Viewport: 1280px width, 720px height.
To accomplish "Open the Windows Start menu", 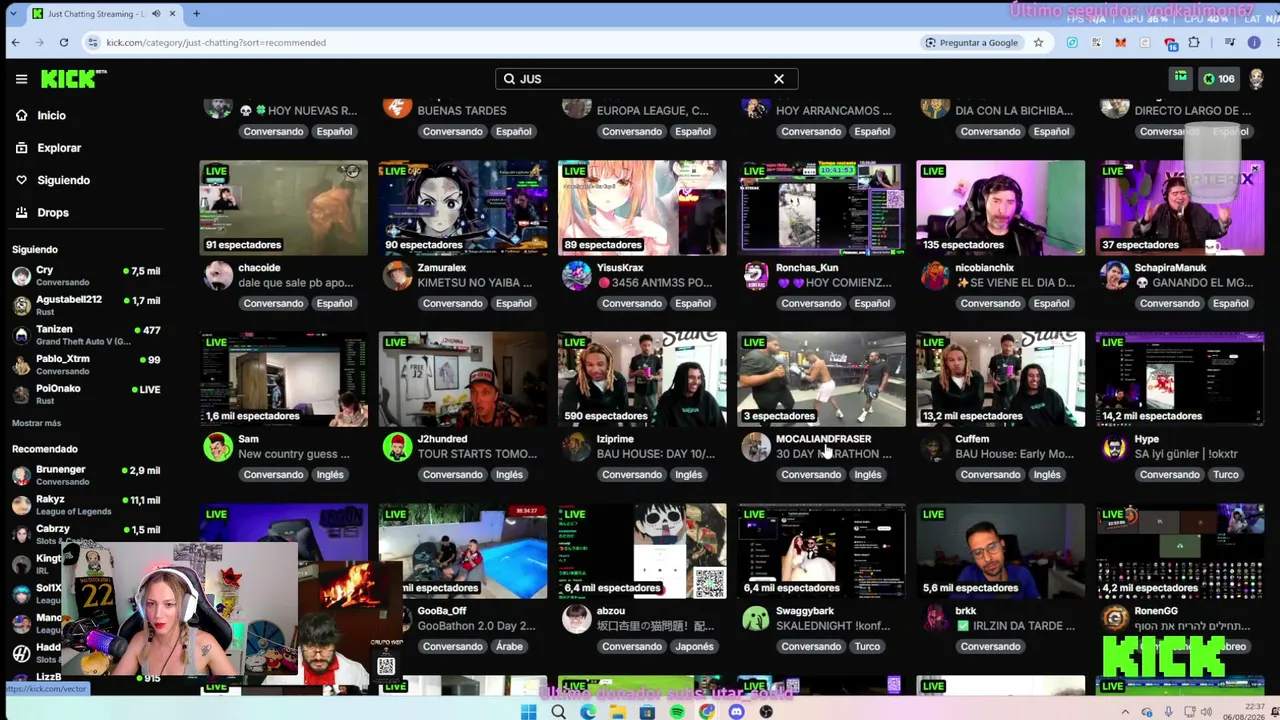I will pyautogui.click(x=528, y=712).
